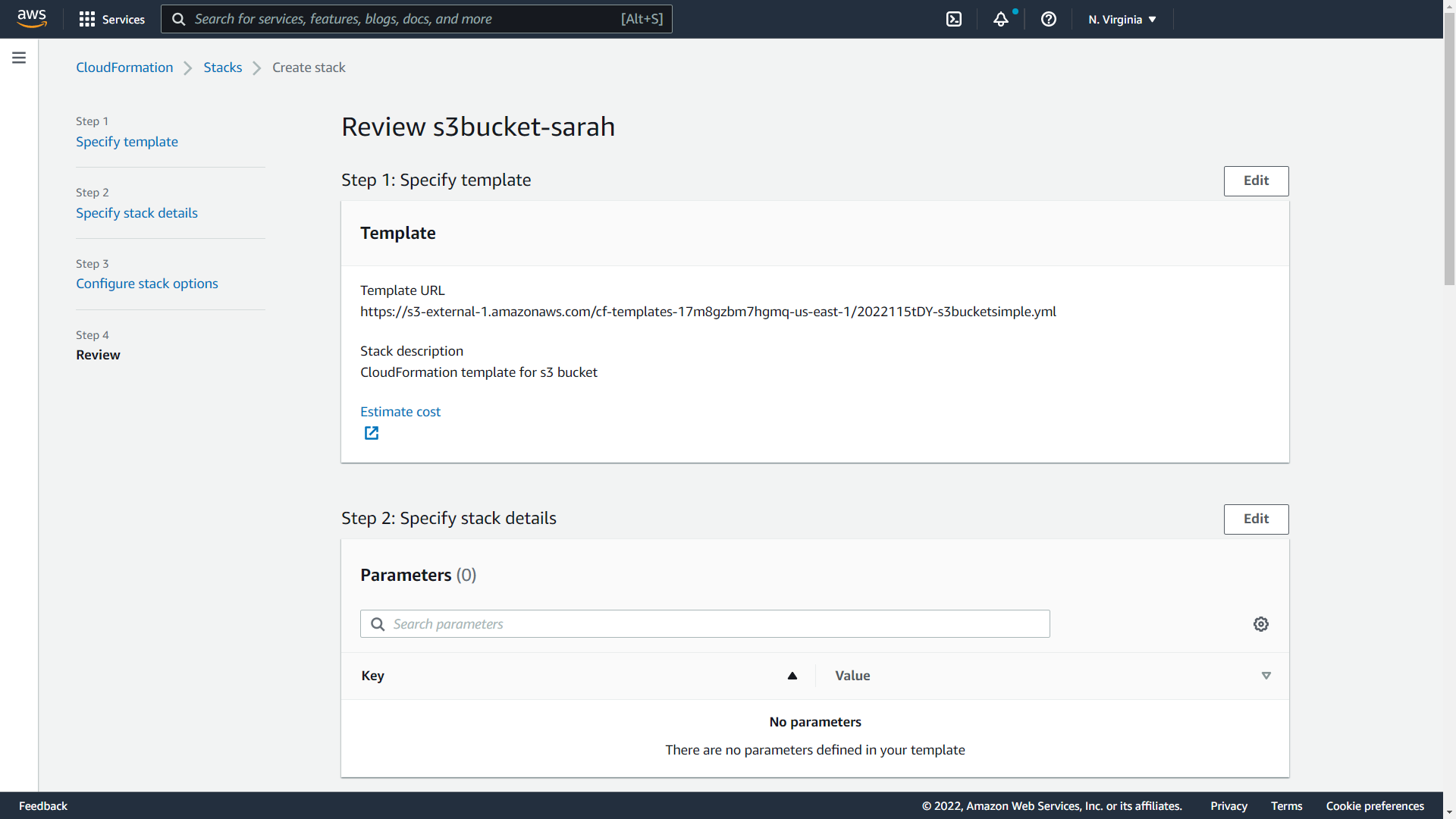Go to CloudFormation via the breadcrumb

coord(124,67)
